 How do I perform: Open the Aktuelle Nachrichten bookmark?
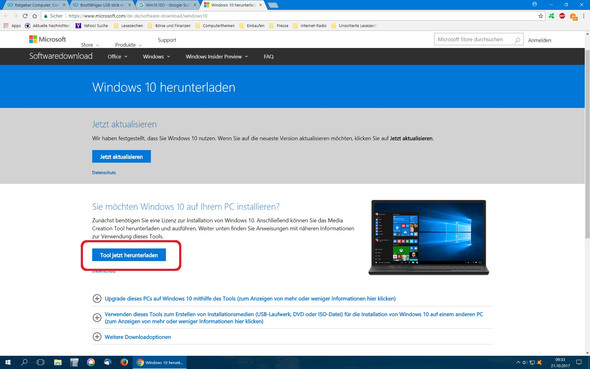tap(47, 26)
